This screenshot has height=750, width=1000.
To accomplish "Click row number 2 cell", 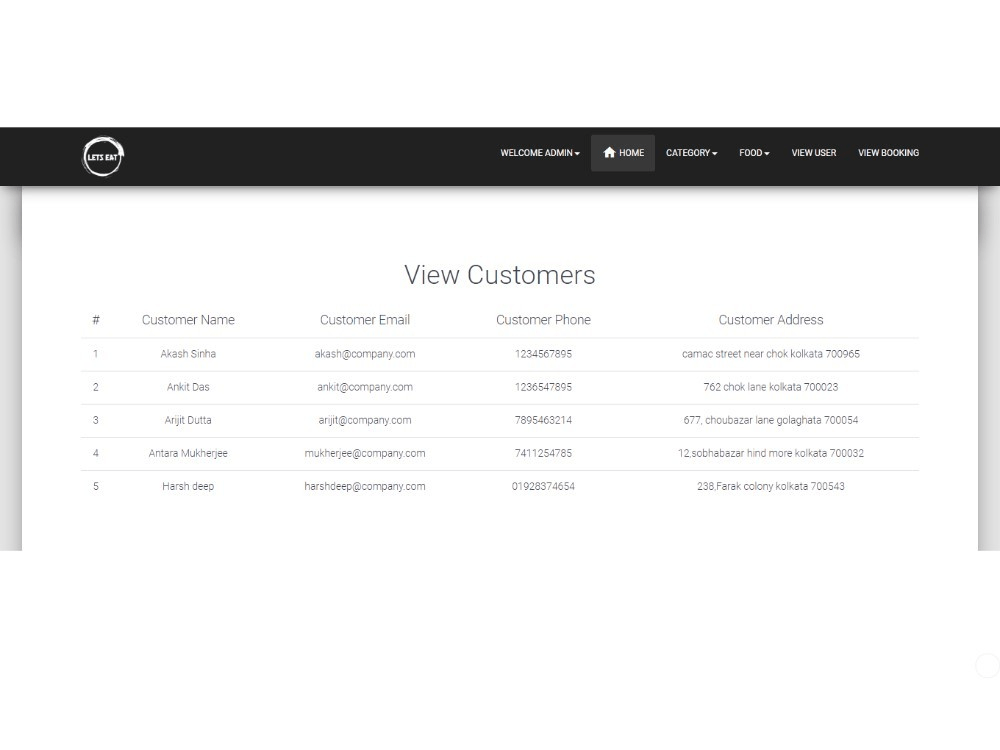I will click(x=96, y=386).
